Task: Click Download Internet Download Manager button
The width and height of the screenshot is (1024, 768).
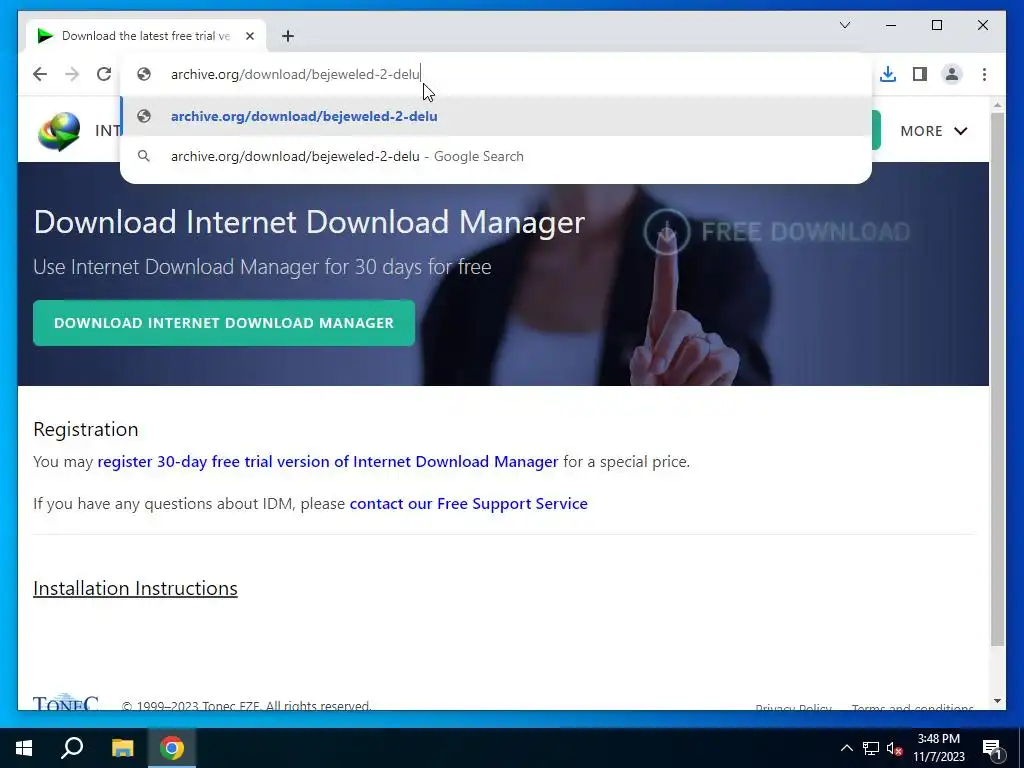Action: [x=224, y=323]
